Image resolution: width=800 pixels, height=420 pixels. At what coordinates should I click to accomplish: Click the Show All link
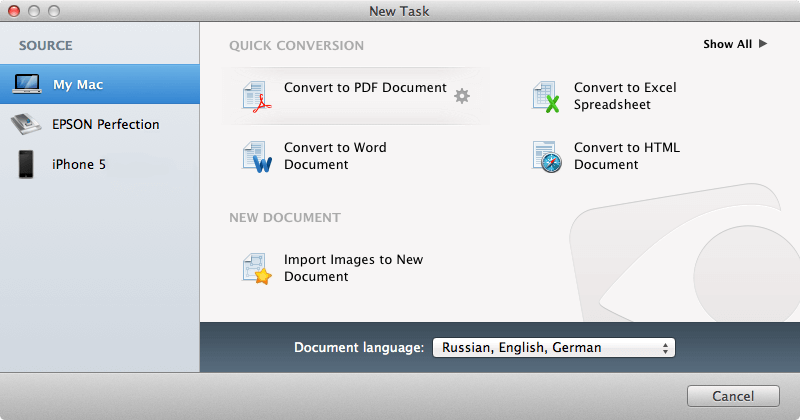pos(727,44)
